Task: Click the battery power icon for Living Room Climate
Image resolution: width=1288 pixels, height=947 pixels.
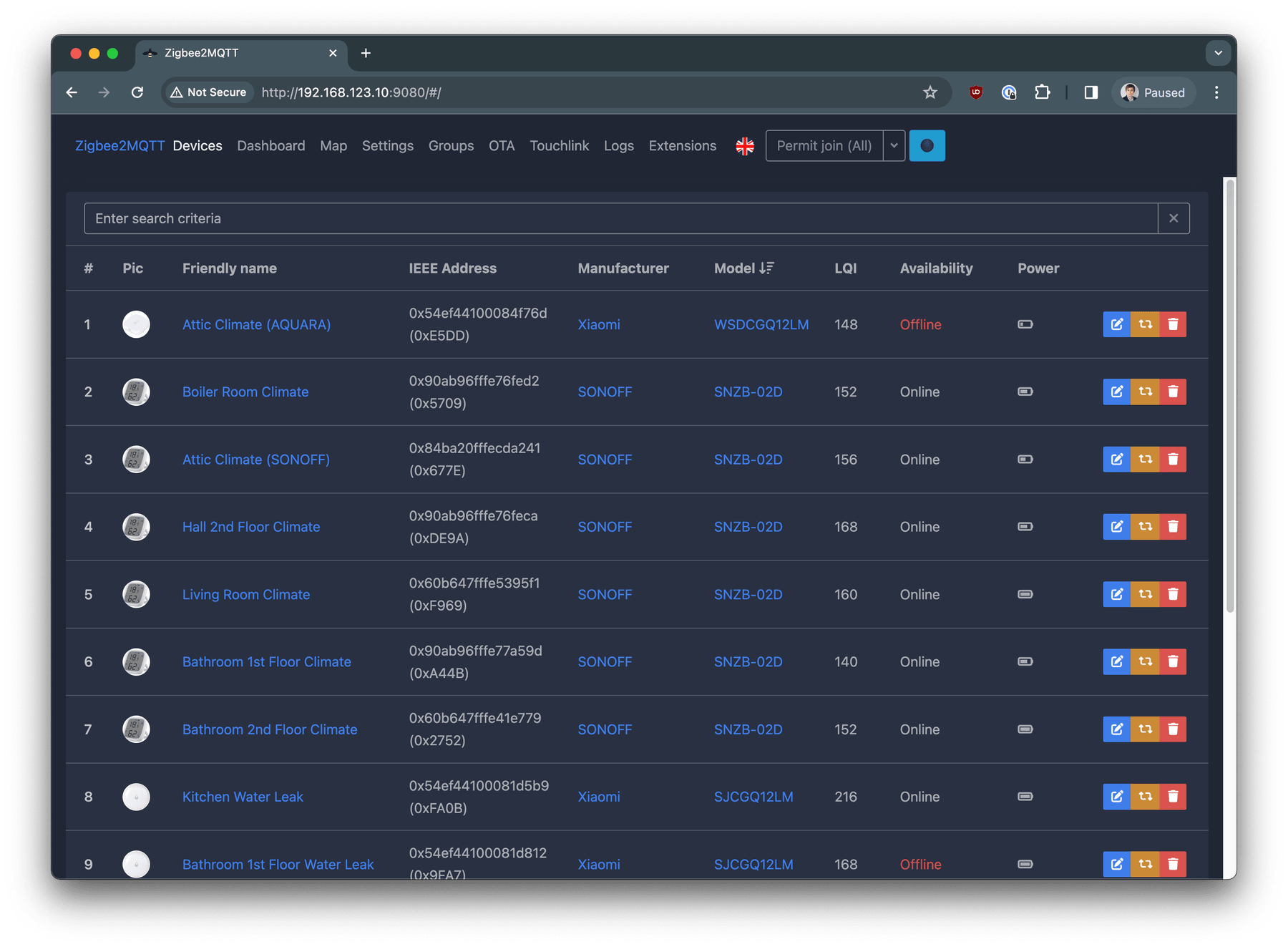Action: [1025, 594]
